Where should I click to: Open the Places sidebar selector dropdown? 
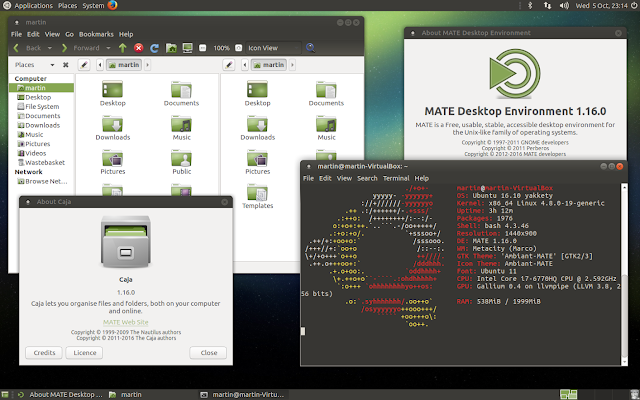(x=34, y=65)
